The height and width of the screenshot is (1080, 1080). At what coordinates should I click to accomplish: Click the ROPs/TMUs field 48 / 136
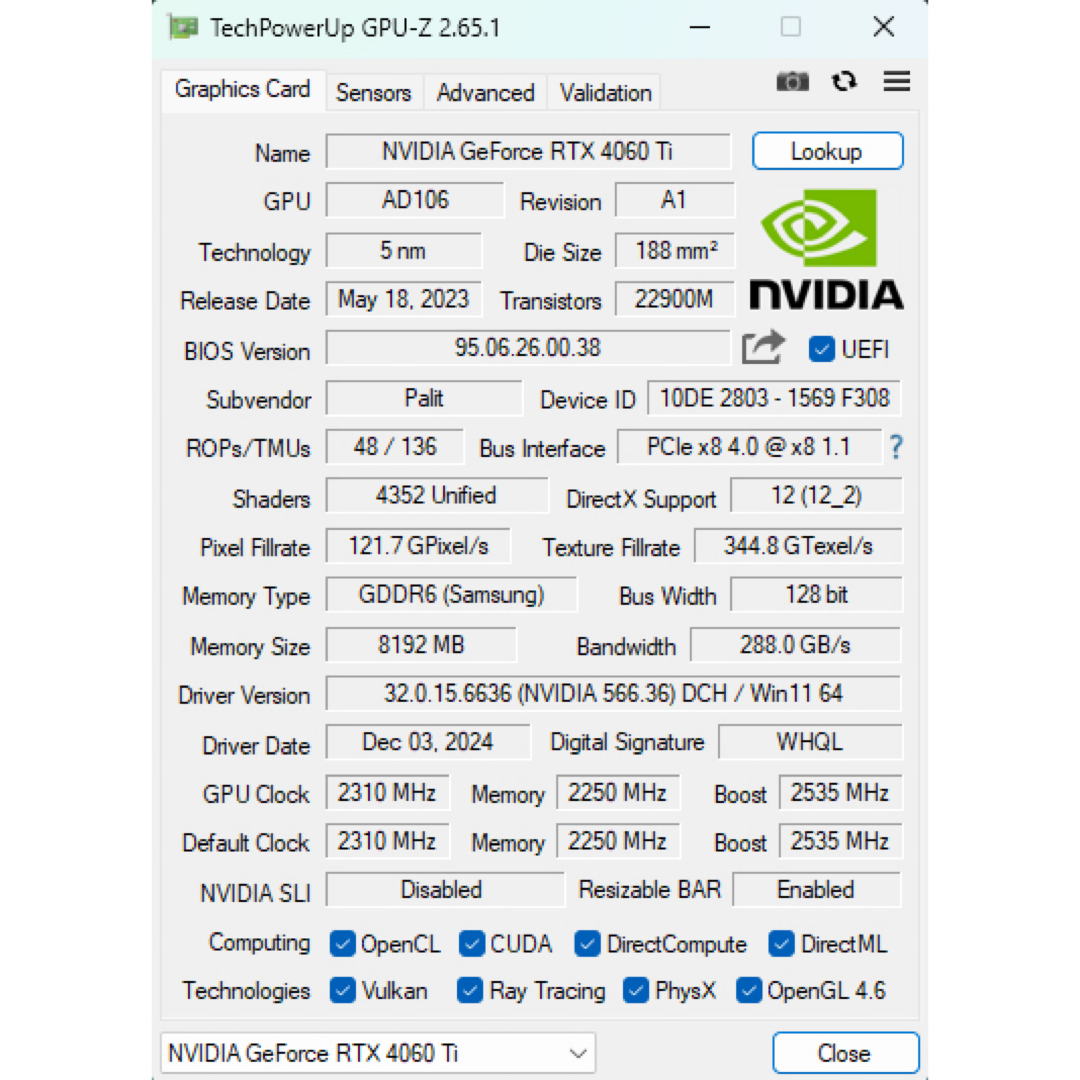point(395,447)
